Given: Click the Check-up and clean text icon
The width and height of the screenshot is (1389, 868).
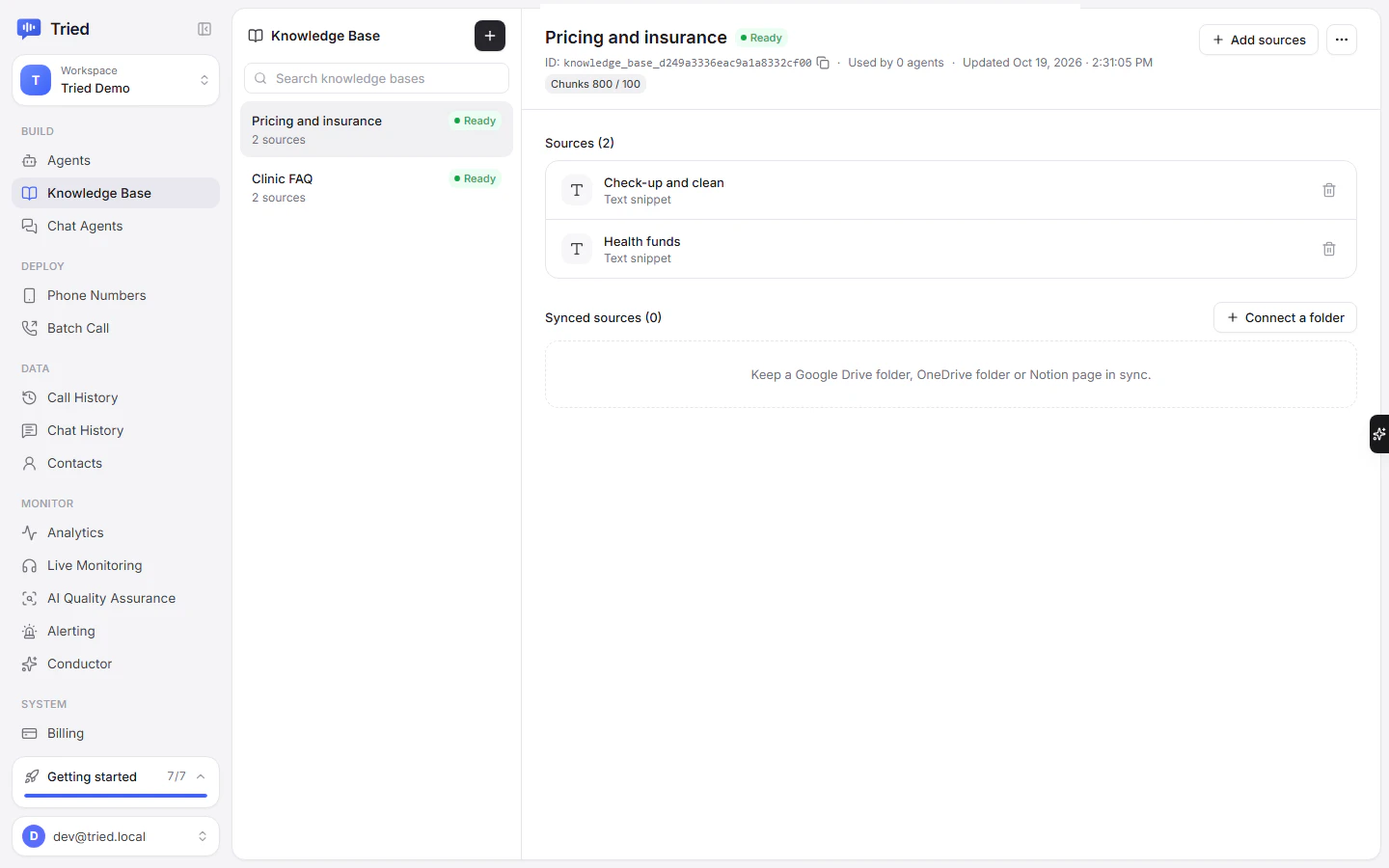Looking at the screenshot, I should click(577, 190).
